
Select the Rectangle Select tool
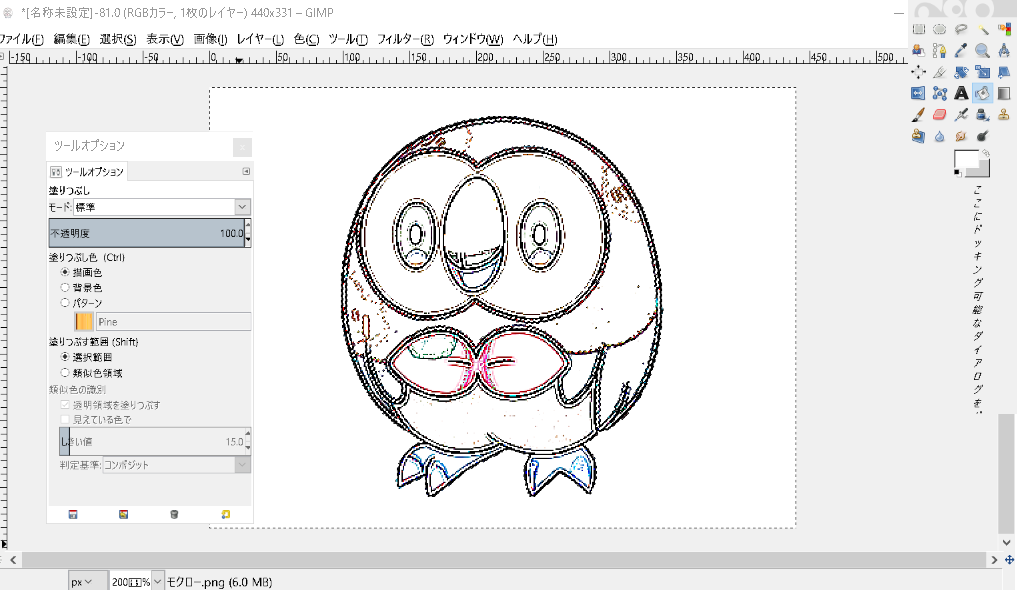918,29
